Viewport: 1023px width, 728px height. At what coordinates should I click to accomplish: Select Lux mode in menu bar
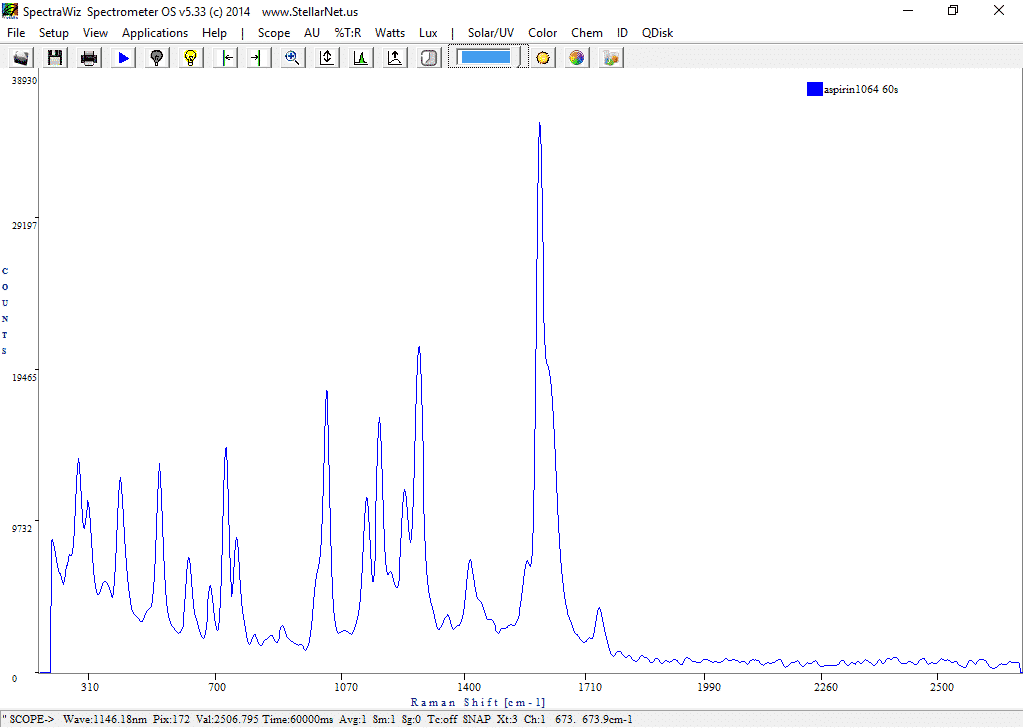click(x=428, y=33)
